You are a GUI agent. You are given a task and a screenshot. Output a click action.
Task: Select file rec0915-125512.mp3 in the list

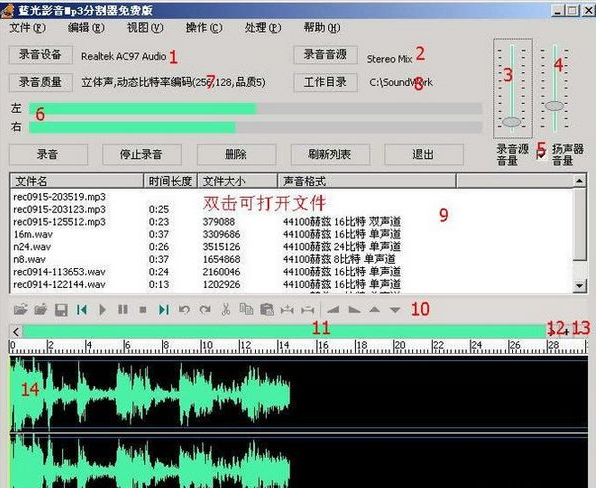[60, 222]
